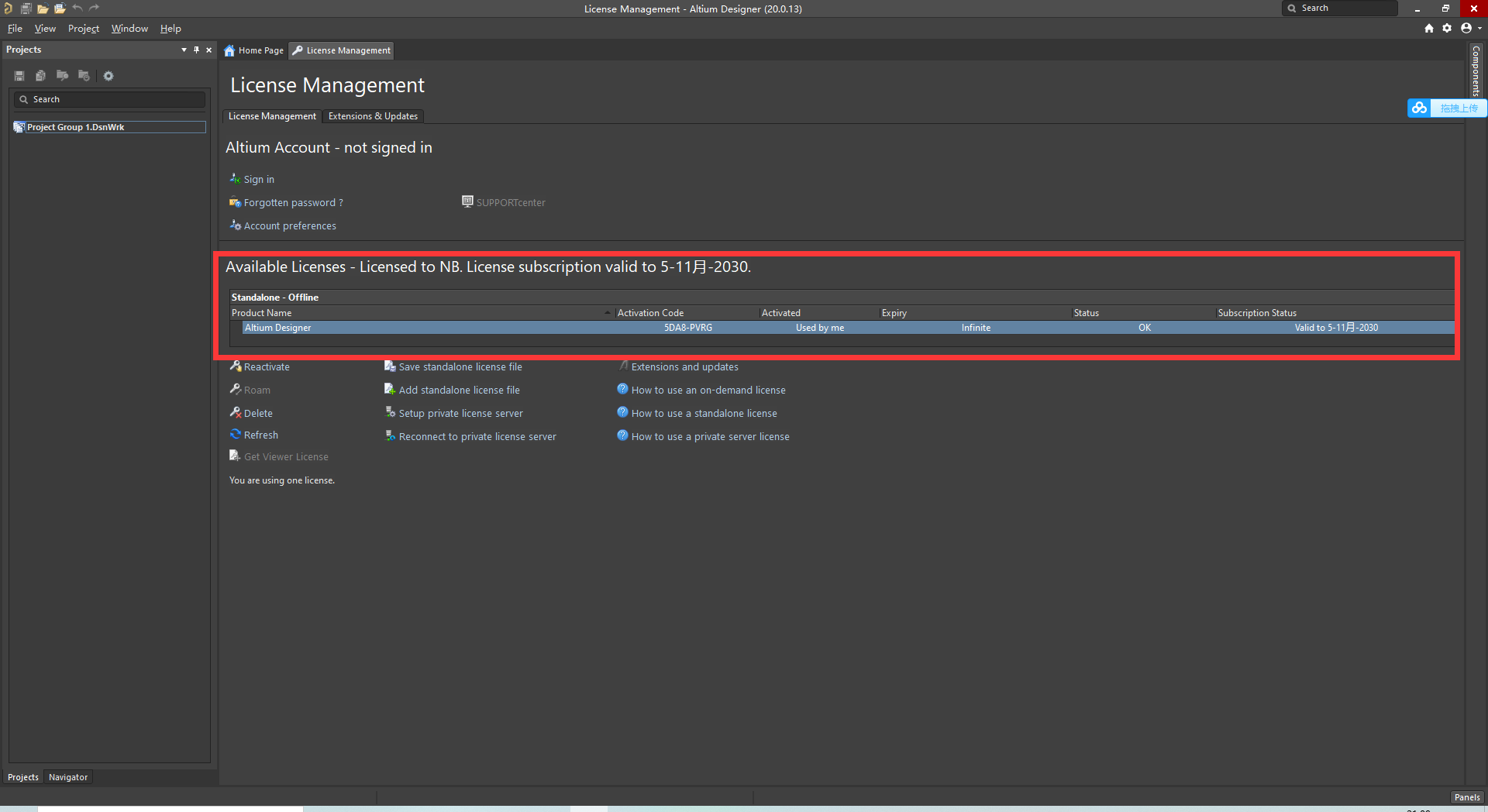
Task: Click the compile documents icon in Projects panel
Action: click(x=40, y=76)
